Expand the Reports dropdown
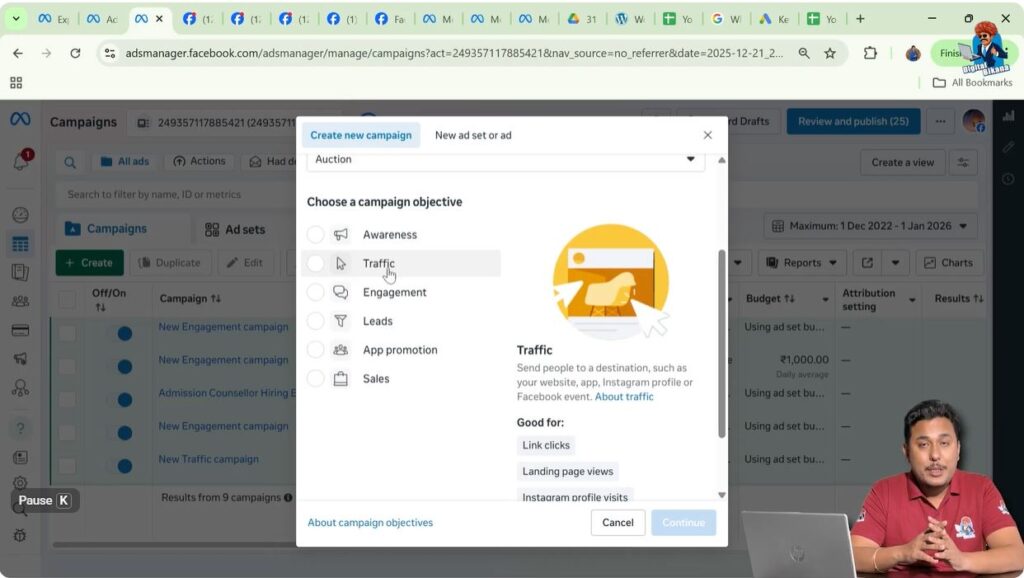 click(802, 262)
